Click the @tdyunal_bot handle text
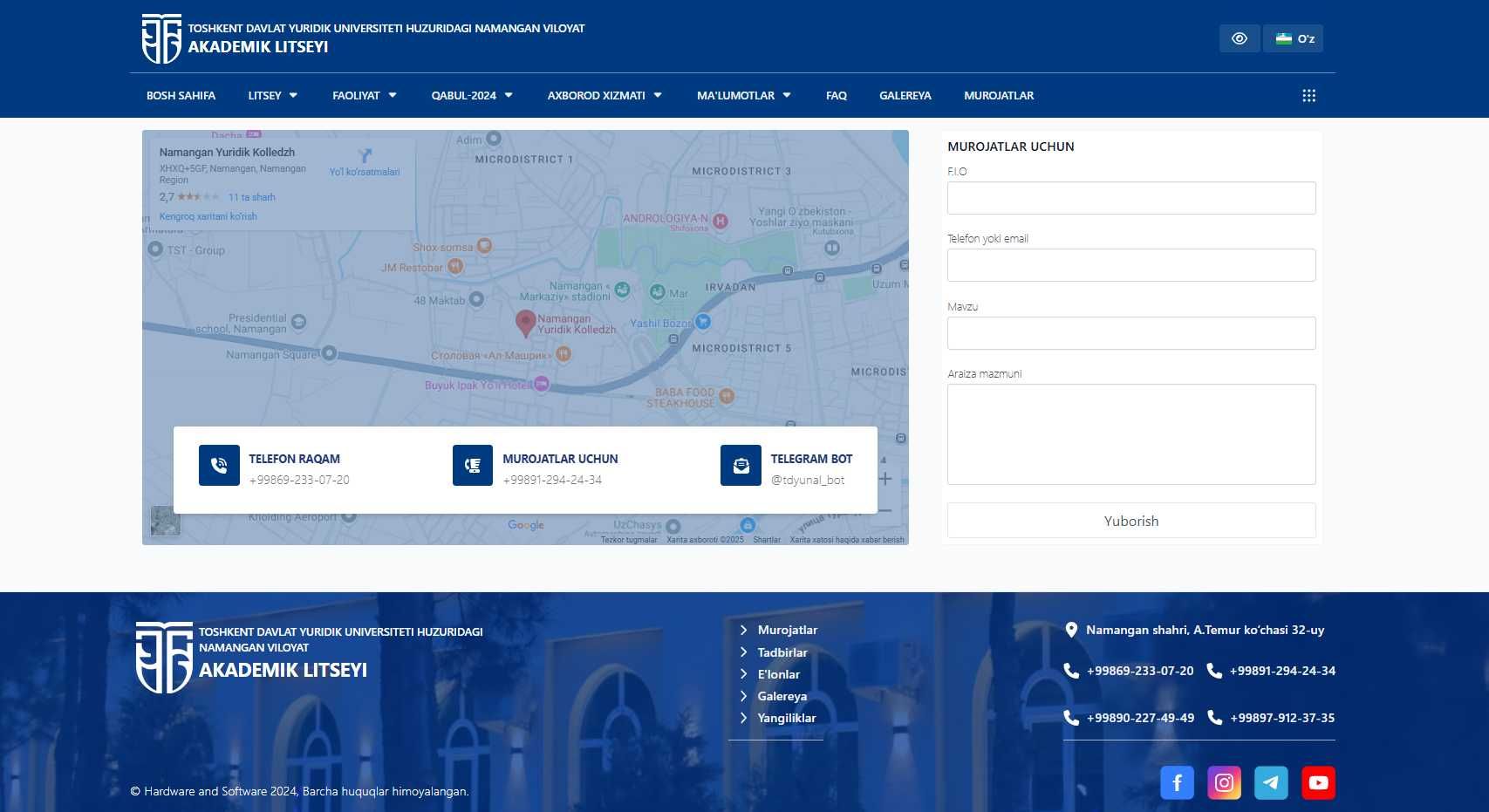The height and width of the screenshot is (812, 1489). tap(808, 480)
